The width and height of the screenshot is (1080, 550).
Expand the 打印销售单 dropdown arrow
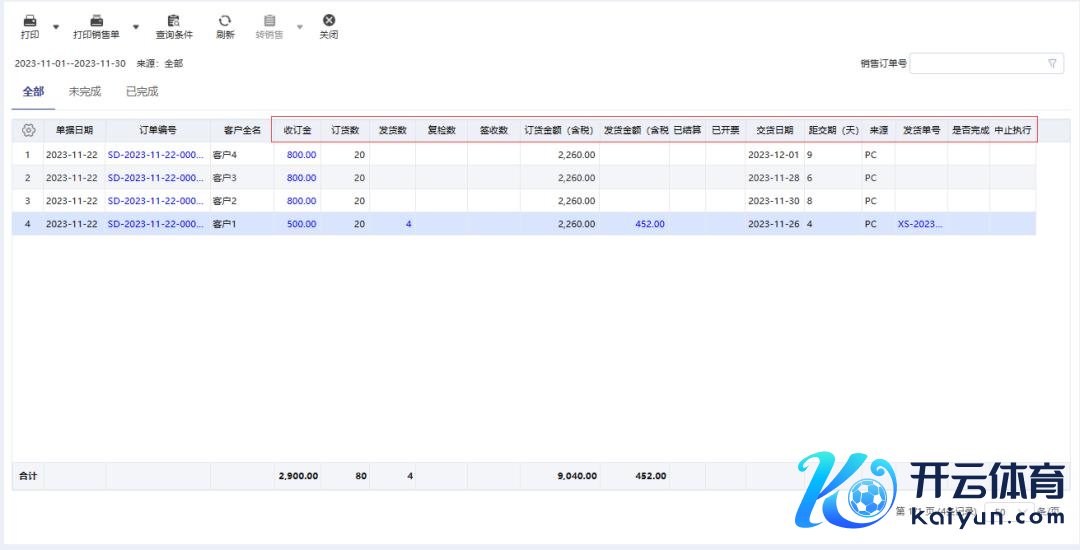136,27
